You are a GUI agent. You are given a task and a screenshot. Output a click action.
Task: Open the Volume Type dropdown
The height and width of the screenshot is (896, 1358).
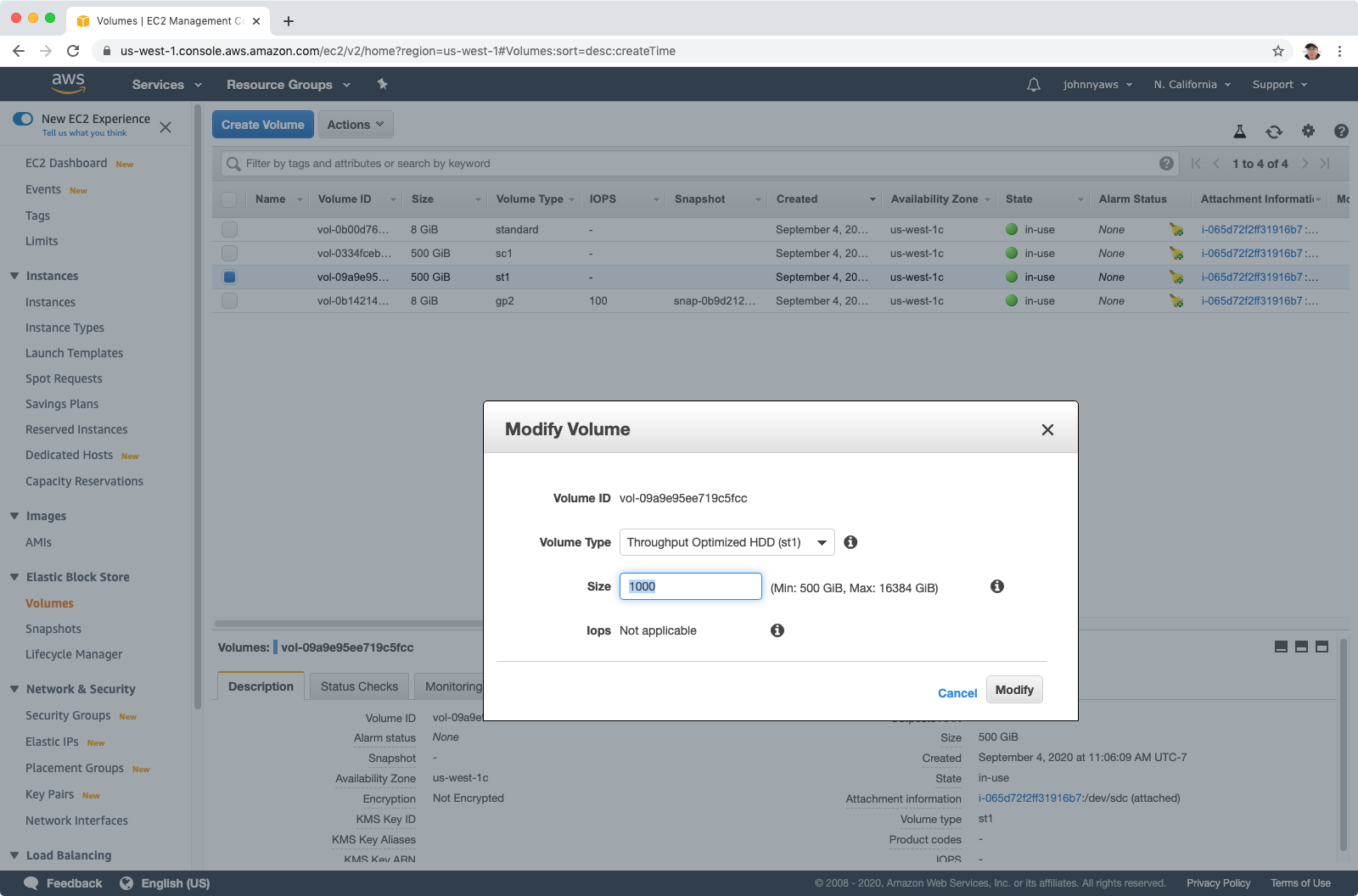(727, 542)
